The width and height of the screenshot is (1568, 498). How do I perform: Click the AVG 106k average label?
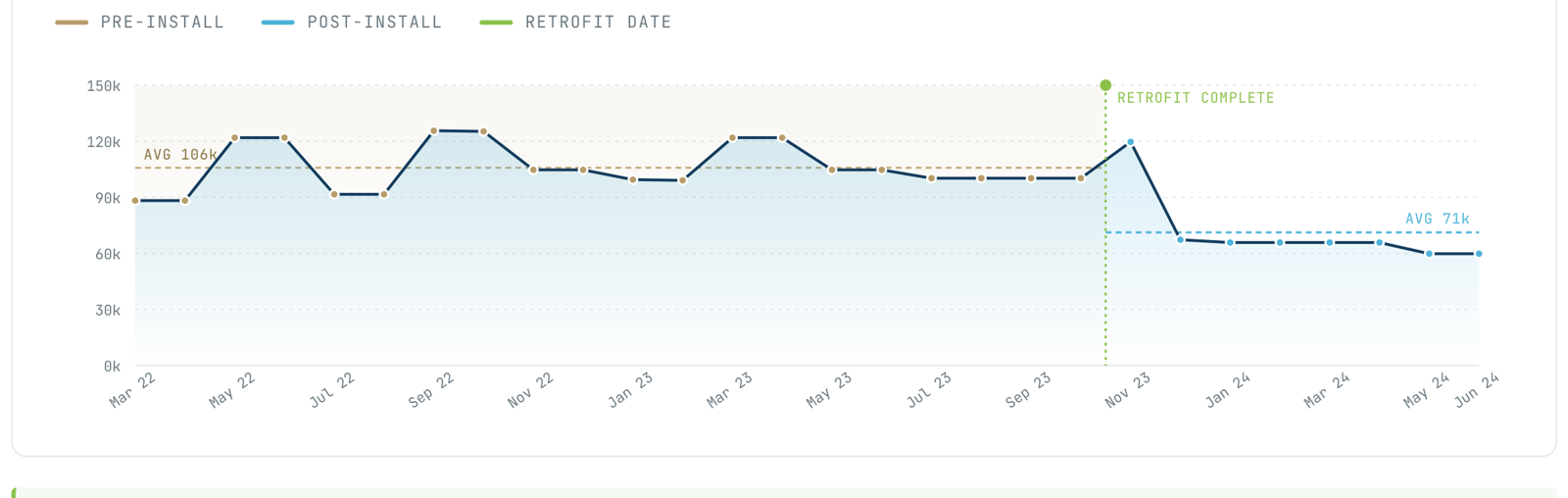(180, 155)
